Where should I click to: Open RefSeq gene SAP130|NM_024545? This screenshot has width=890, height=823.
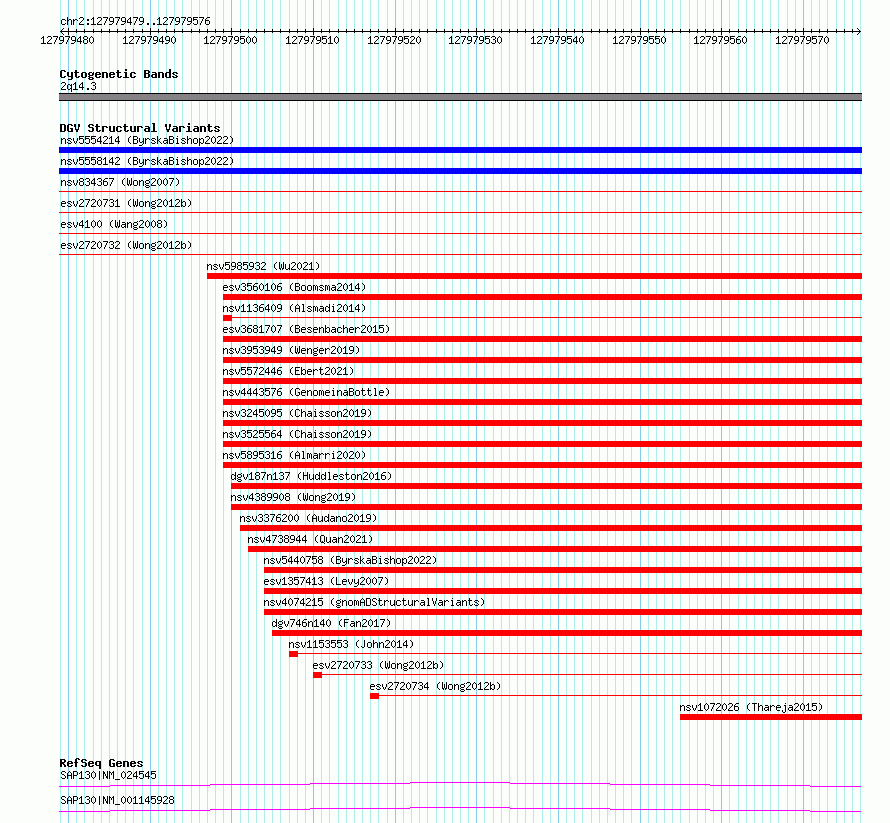[x=108, y=775]
